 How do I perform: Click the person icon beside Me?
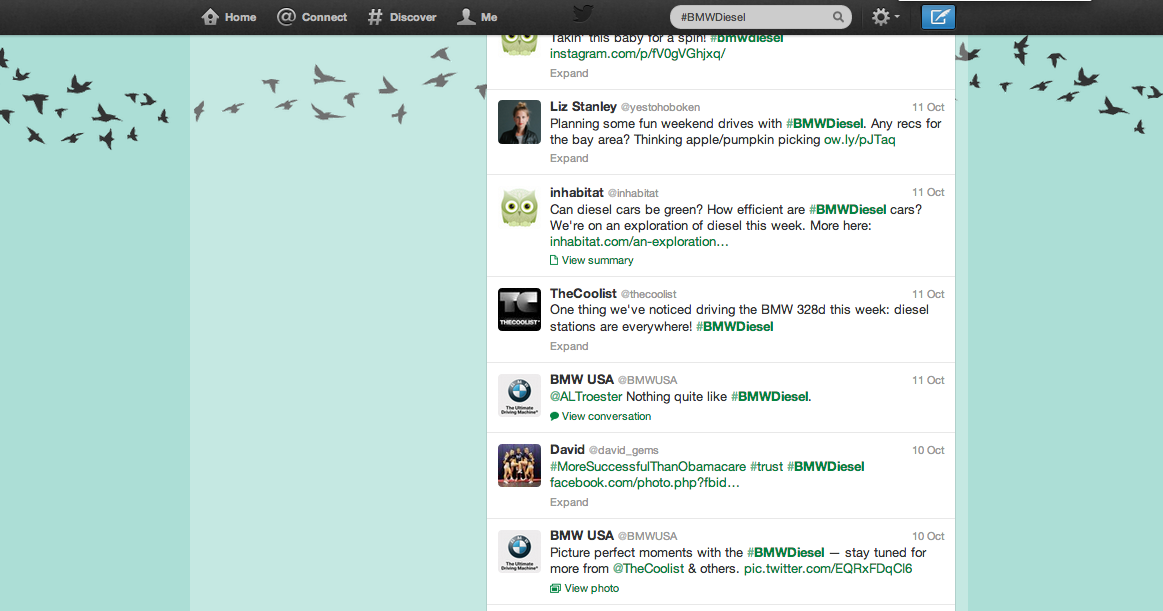(466, 16)
